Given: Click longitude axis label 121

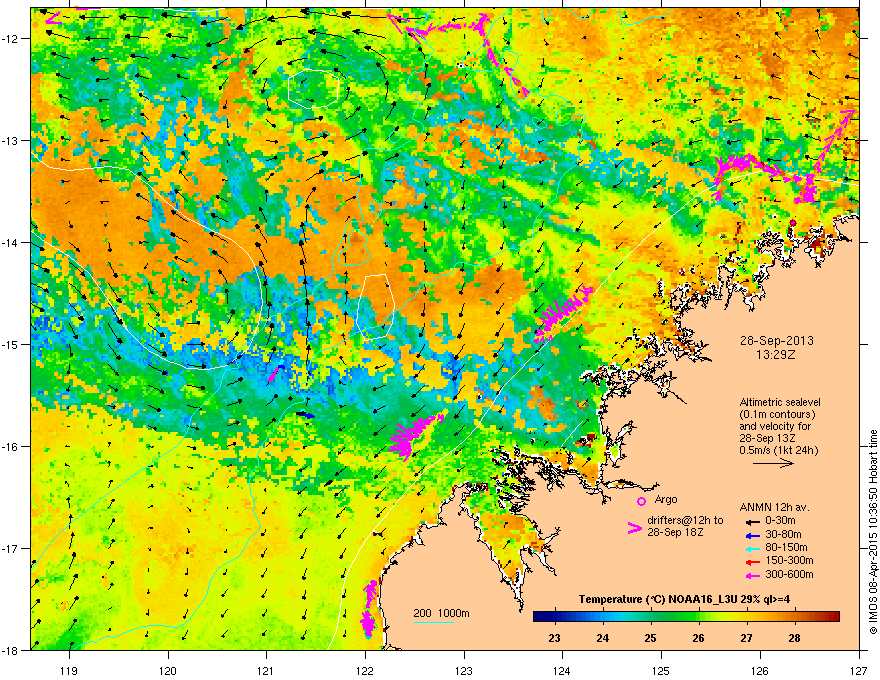Looking at the screenshot, I should [x=267, y=670].
